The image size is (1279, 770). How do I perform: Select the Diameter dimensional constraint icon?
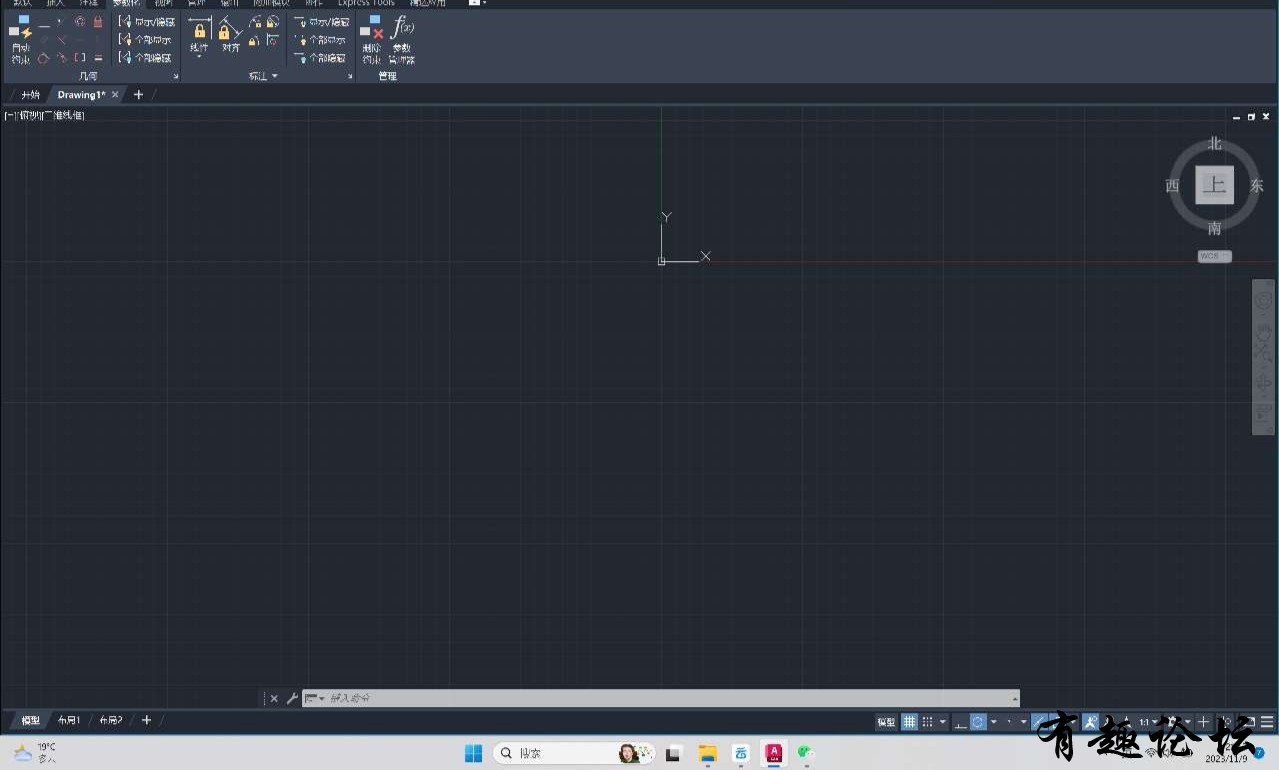(272, 22)
